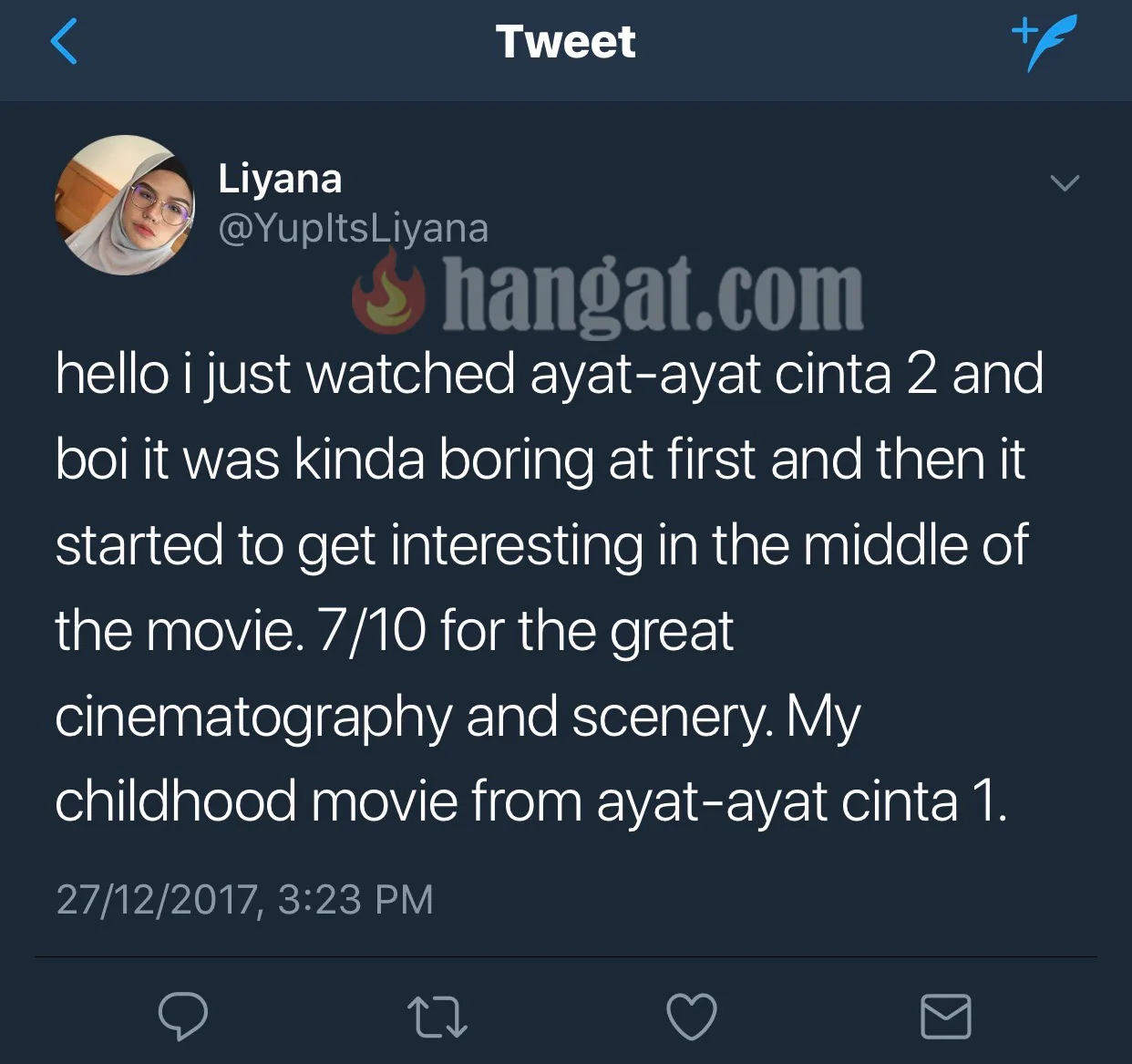This screenshot has height=1064, width=1132.
Task: View Liyana's profile picture
Action: (125, 205)
